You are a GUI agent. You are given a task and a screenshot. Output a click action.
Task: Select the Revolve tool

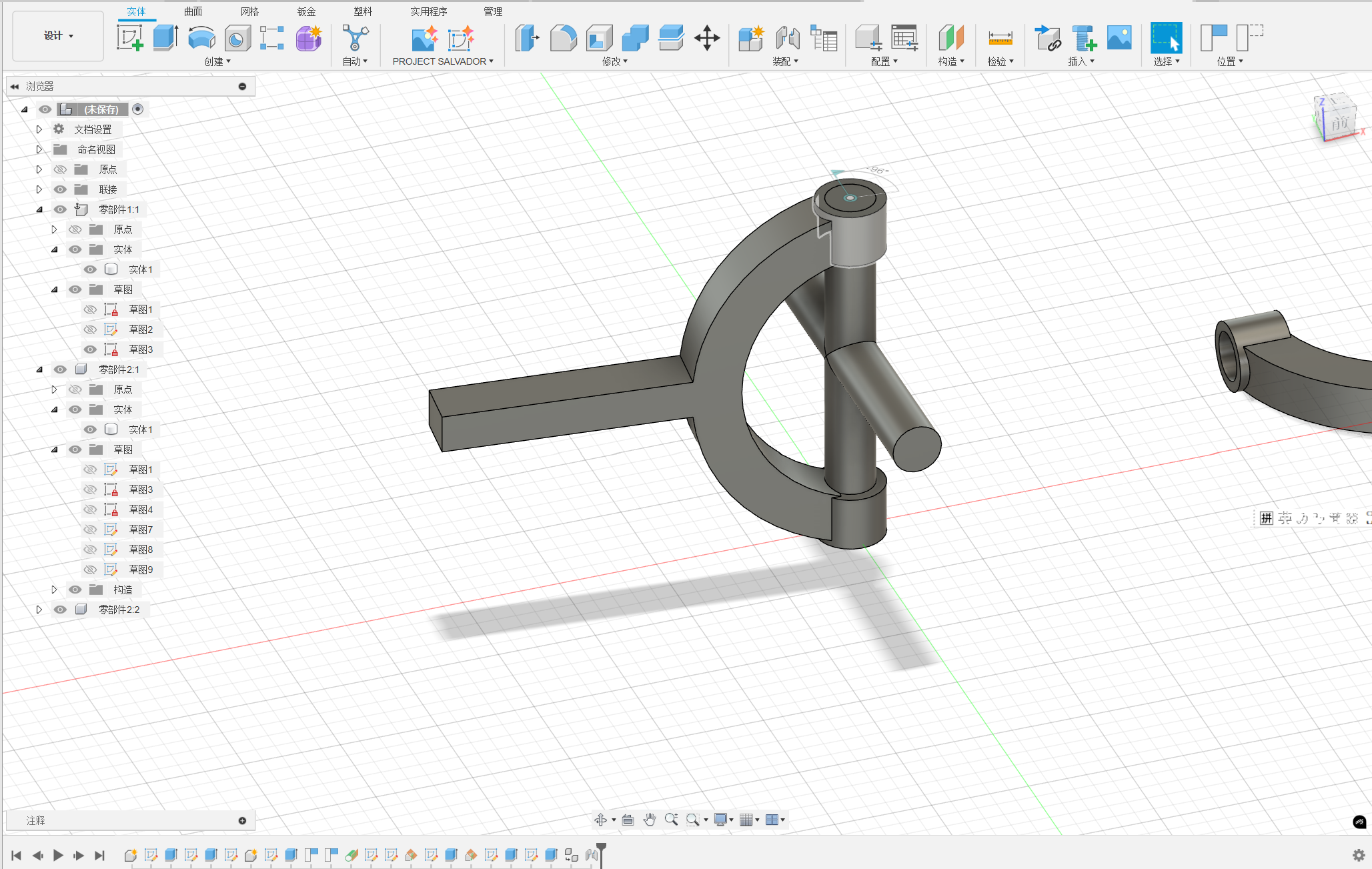click(x=201, y=37)
